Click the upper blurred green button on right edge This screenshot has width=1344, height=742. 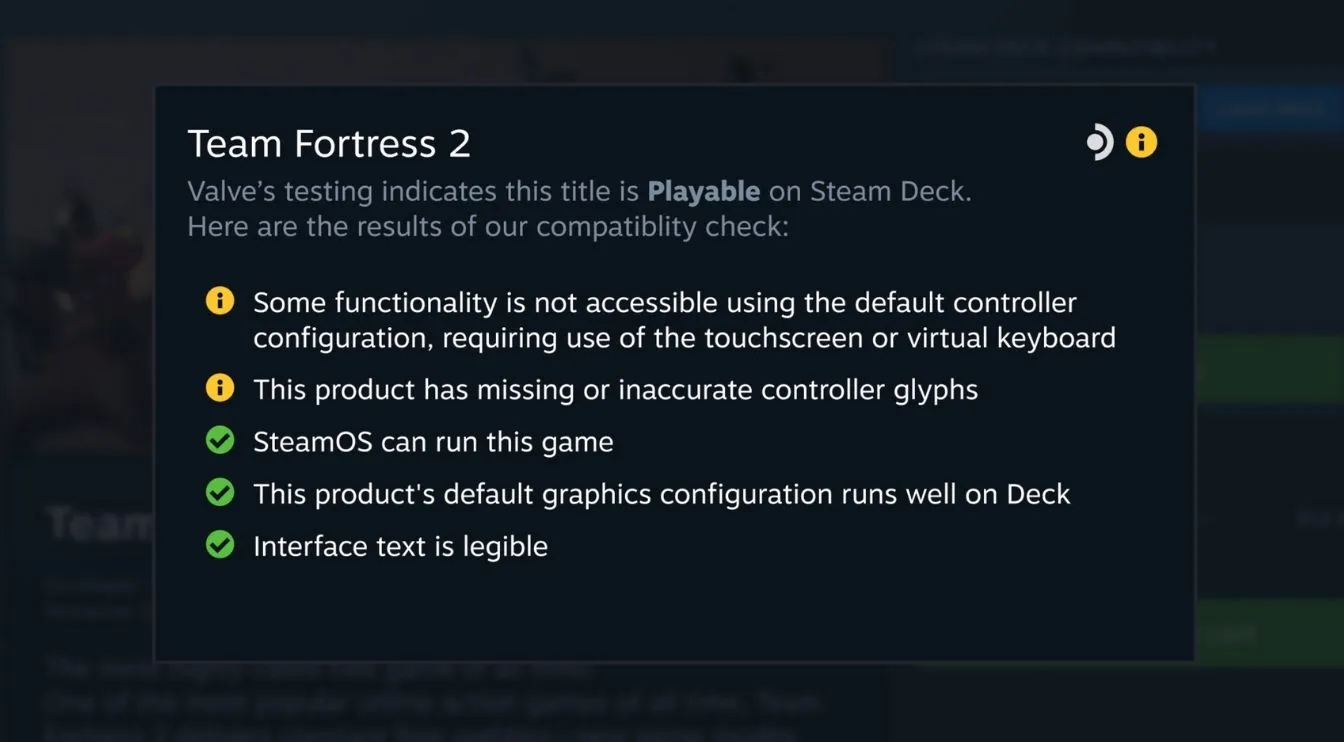click(x=1269, y=370)
